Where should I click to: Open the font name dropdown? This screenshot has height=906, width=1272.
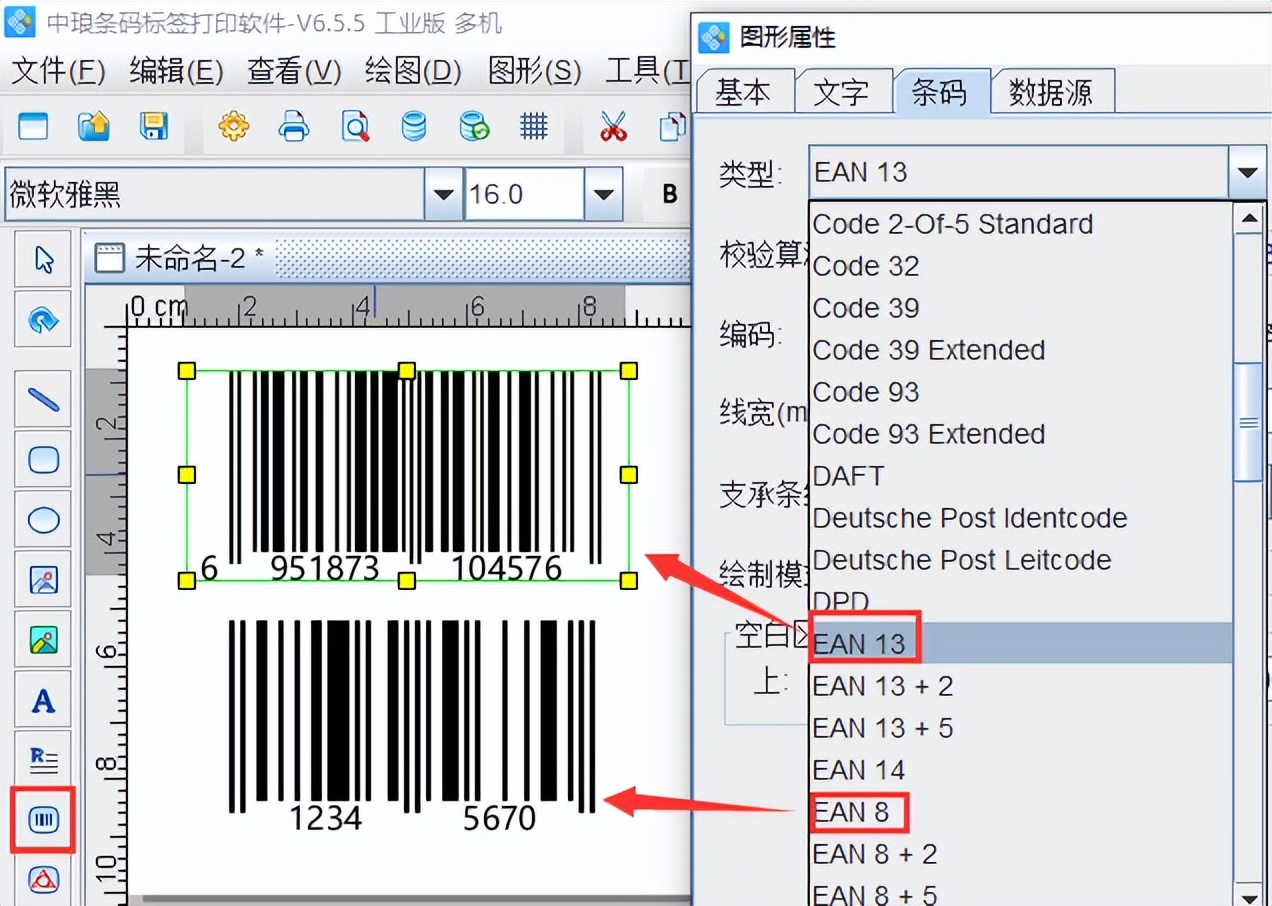(441, 193)
